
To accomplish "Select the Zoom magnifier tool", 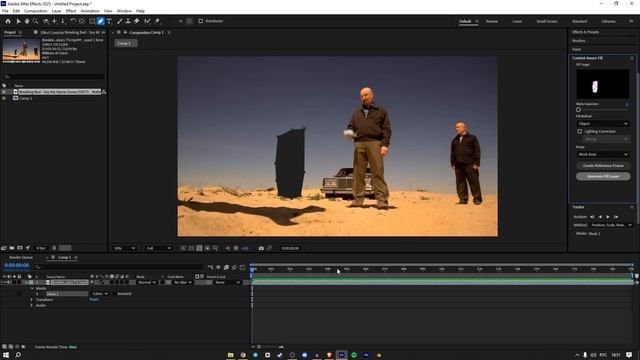I will click(x=36, y=21).
